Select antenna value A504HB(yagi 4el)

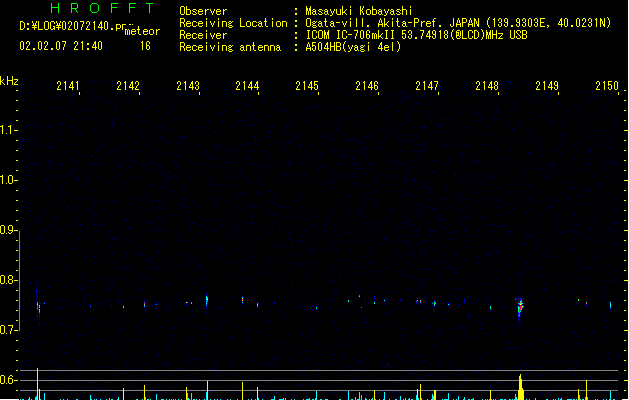coord(353,47)
